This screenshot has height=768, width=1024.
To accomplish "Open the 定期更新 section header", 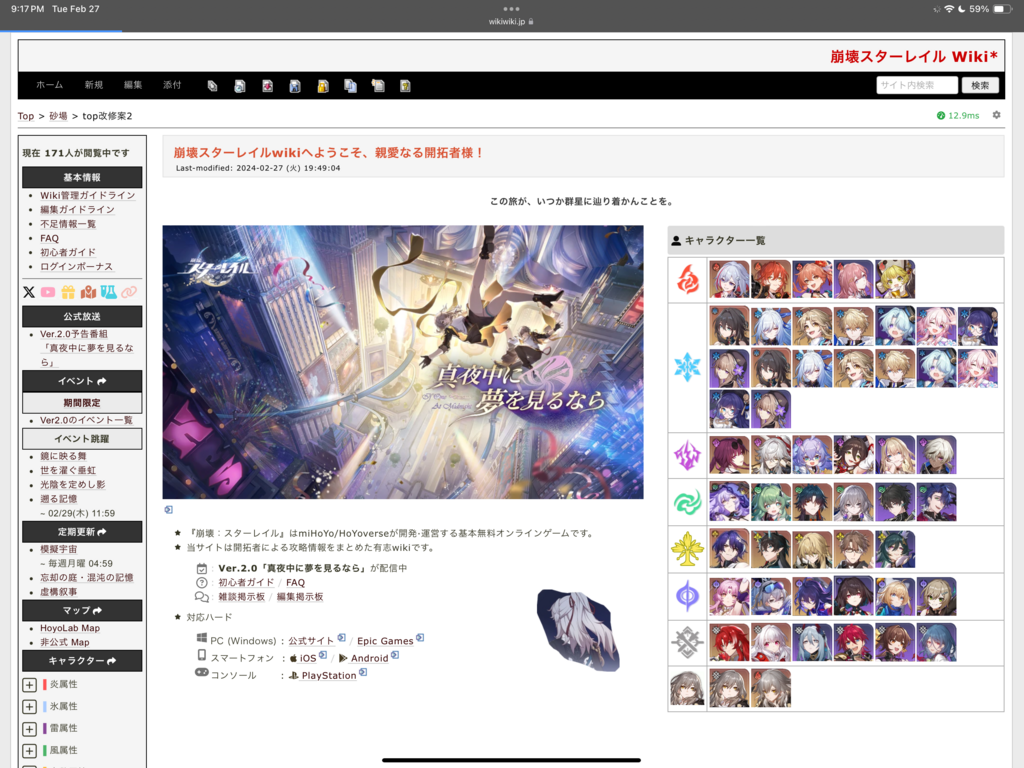I will point(82,532).
